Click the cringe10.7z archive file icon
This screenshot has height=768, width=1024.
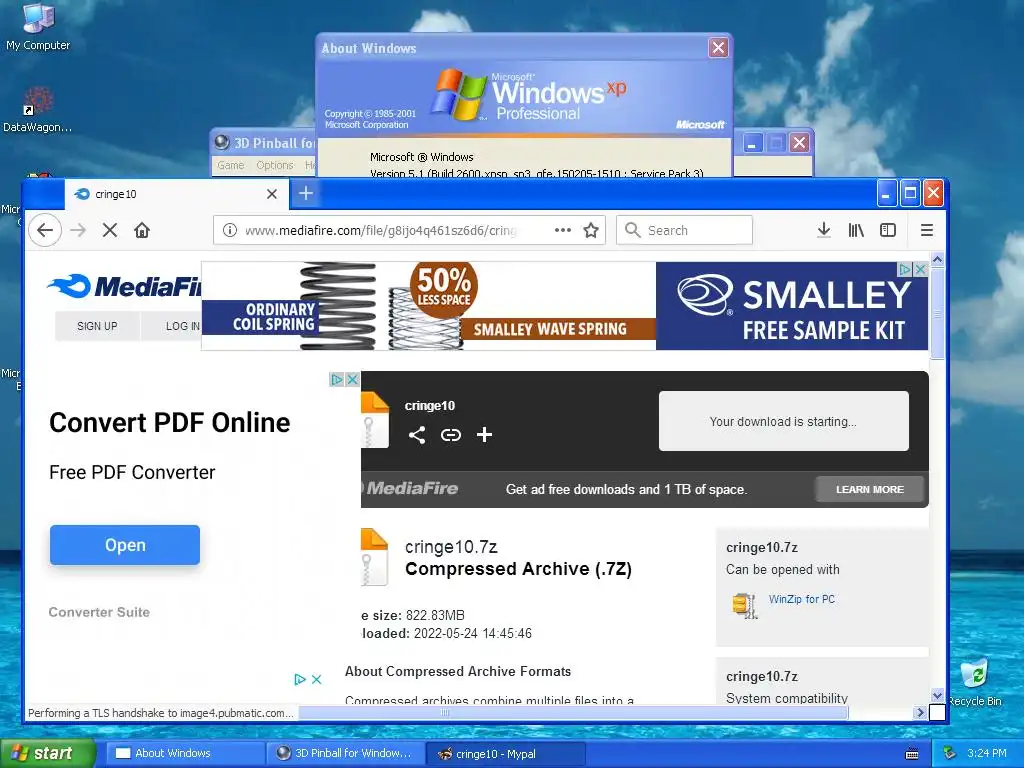375,556
